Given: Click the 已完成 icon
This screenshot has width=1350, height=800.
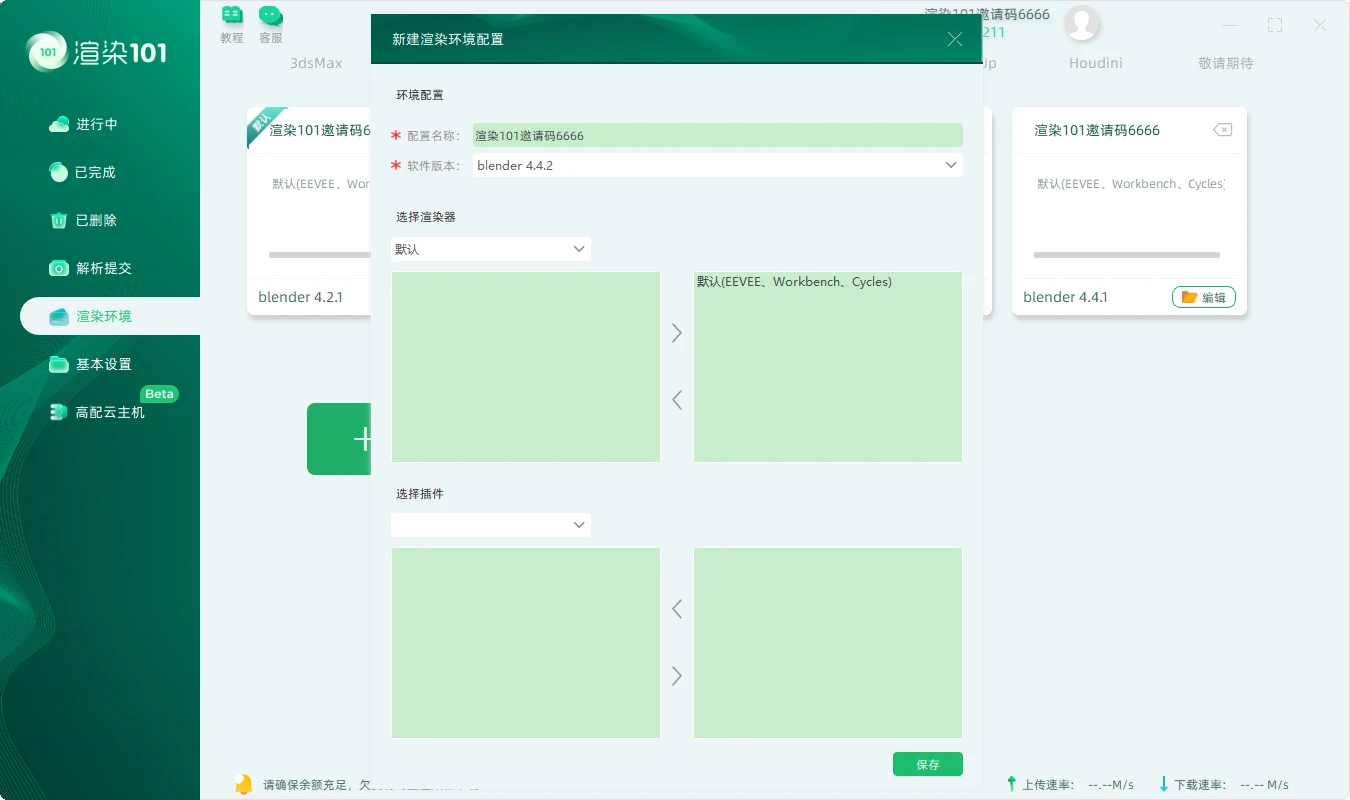Looking at the screenshot, I should tap(59, 172).
